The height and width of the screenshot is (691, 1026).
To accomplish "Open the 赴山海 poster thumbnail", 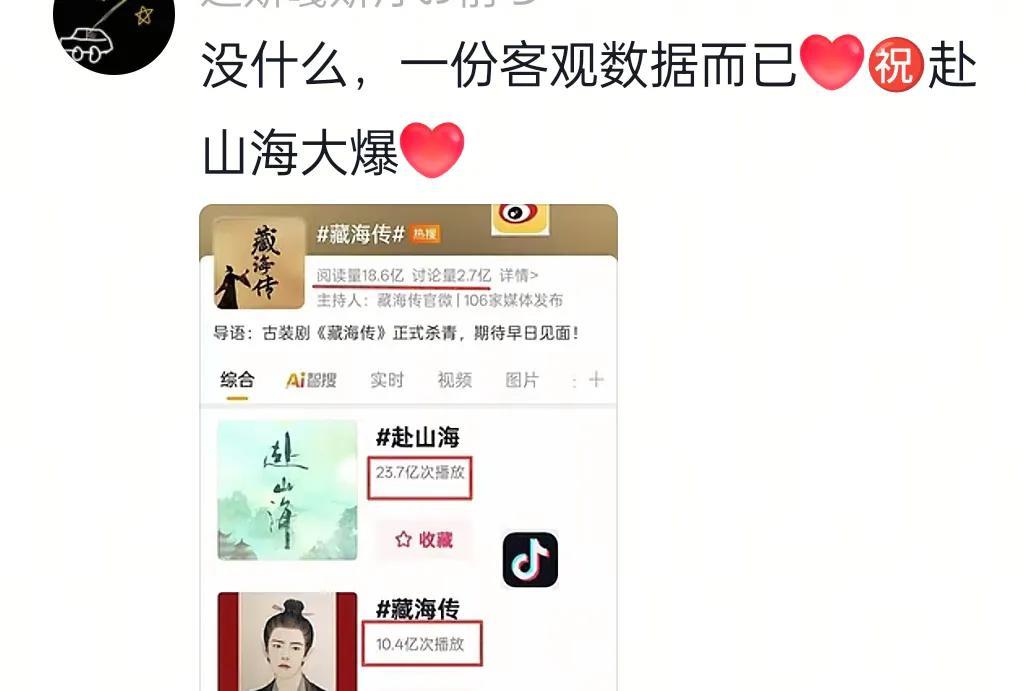I will click(x=287, y=490).
